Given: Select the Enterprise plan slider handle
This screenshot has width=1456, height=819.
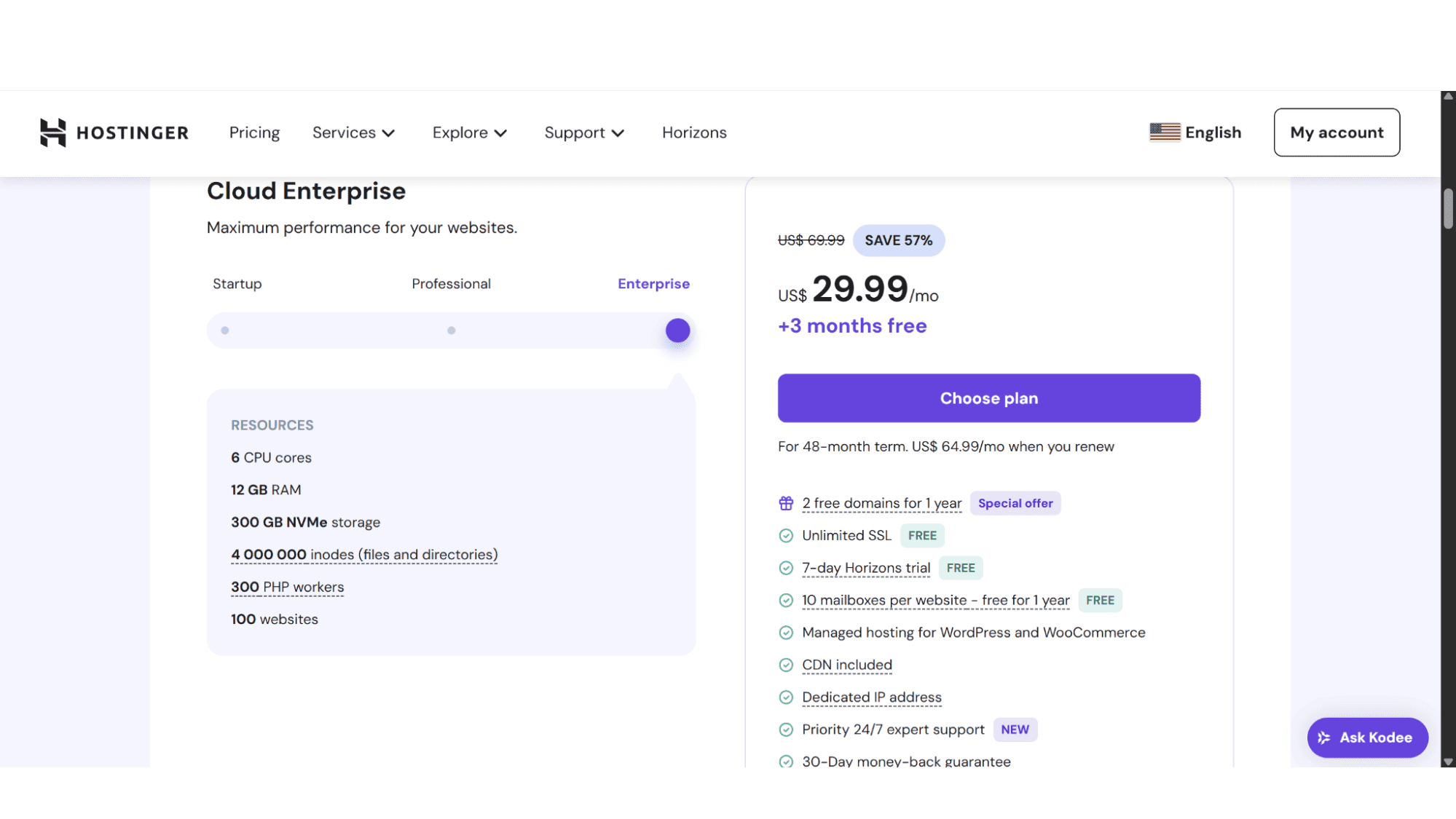Looking at the screenshot, I should (x=677, y=330).
